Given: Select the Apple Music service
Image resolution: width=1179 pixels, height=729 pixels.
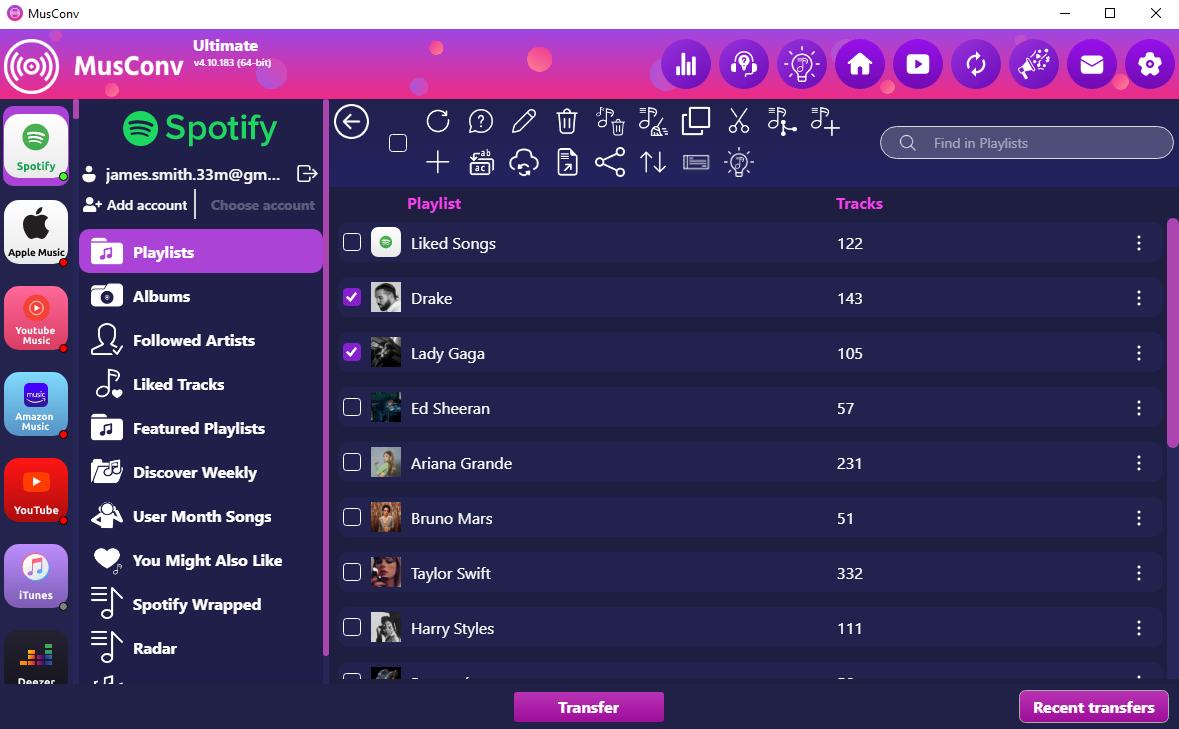Looking at the screenshot, I should (x=36, y=231).
